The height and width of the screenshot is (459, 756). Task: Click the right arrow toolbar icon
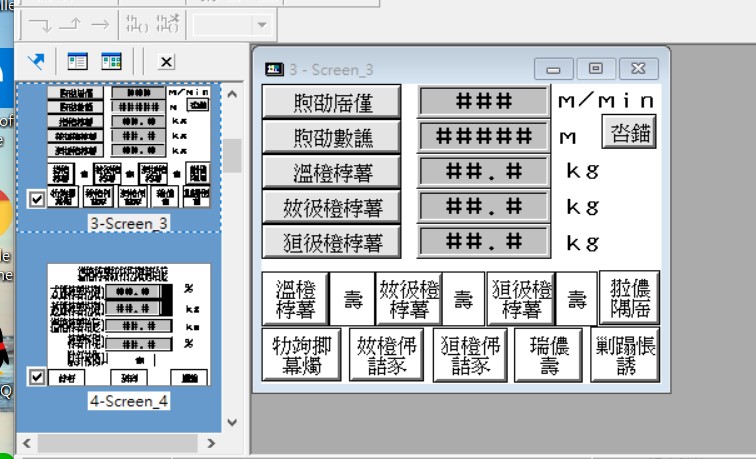[100, 24]
